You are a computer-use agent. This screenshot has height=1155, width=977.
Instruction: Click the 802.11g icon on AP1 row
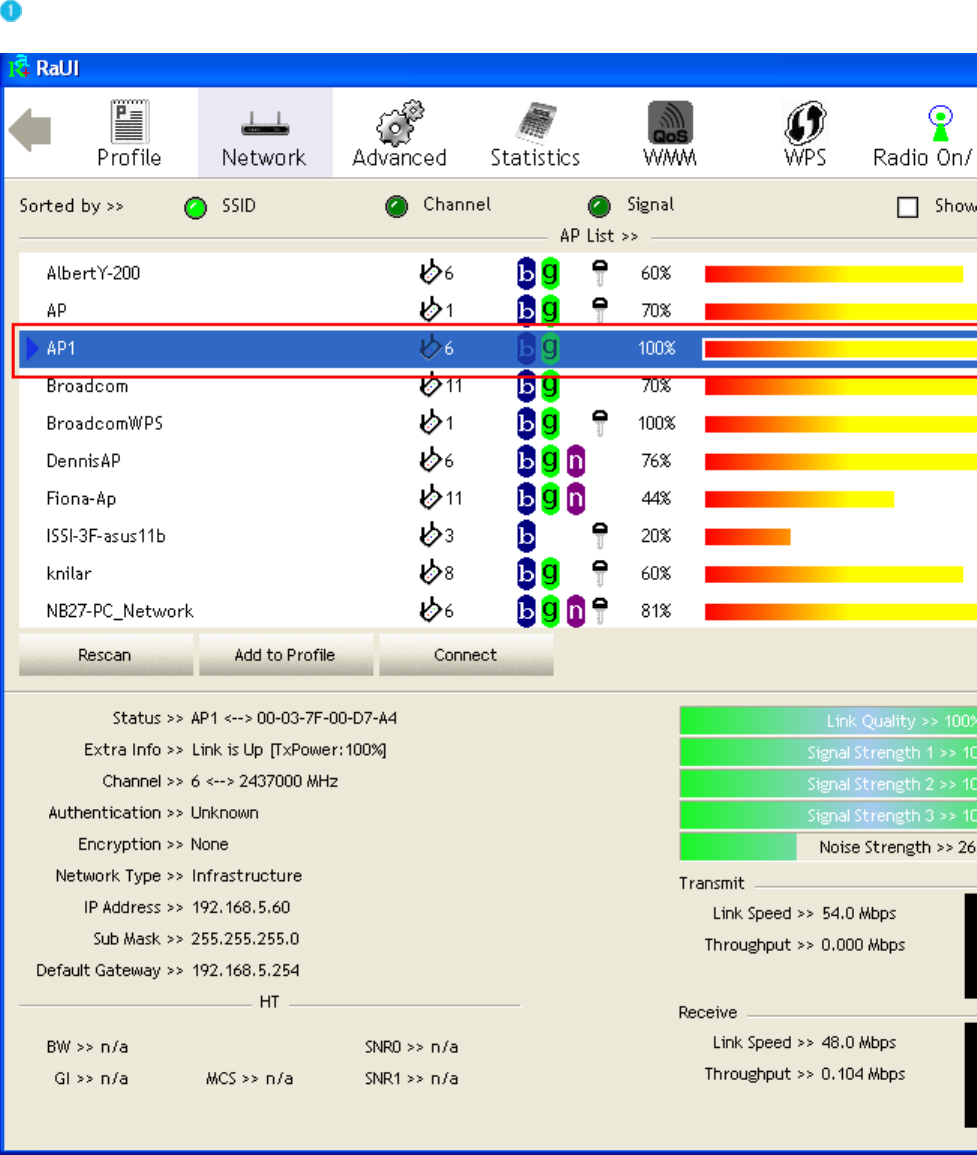(550, 348)
